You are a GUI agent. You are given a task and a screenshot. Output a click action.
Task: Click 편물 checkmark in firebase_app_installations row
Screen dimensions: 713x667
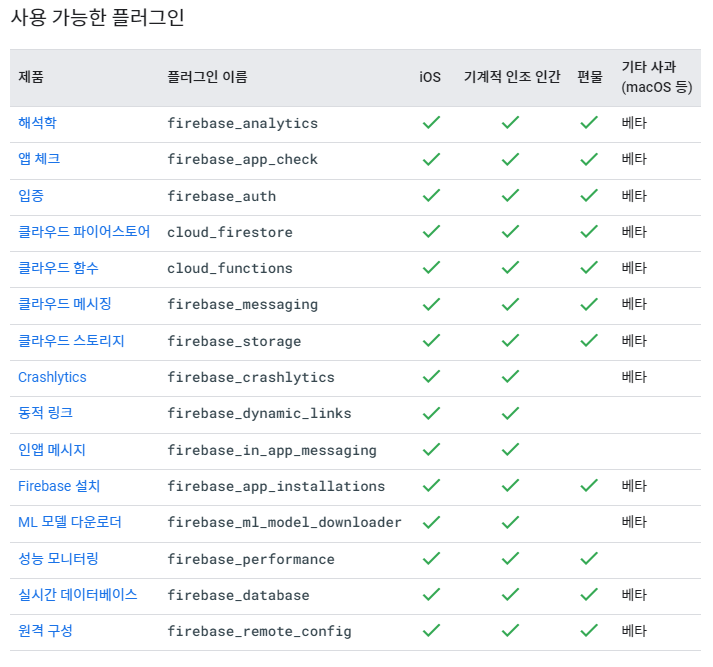[589, 486]
